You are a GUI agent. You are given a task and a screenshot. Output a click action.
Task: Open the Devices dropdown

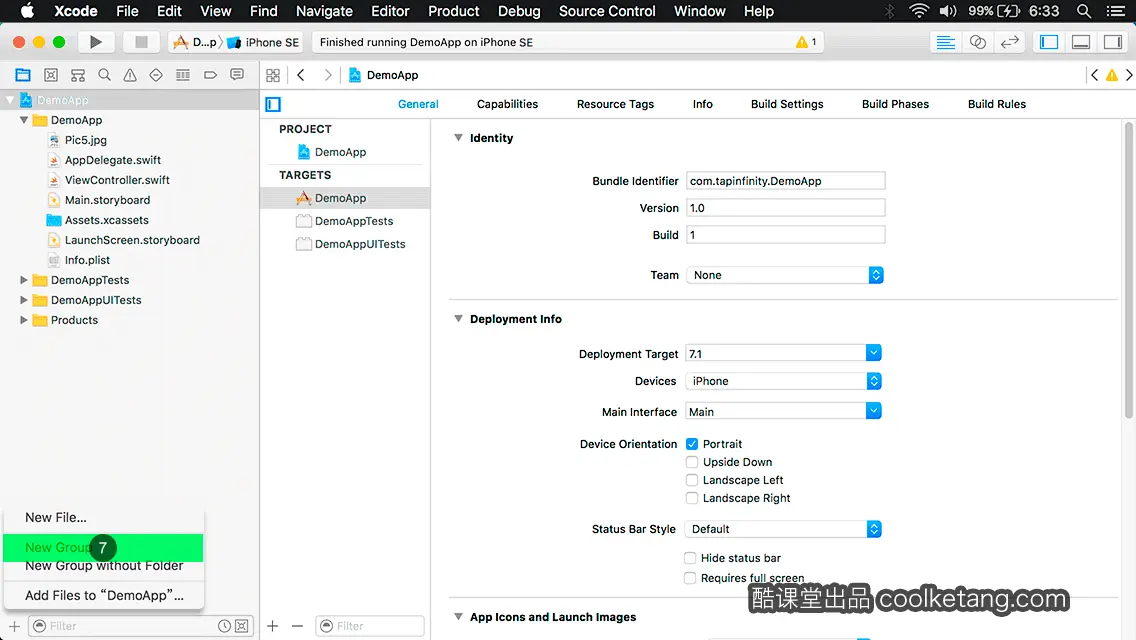(783, 381)
